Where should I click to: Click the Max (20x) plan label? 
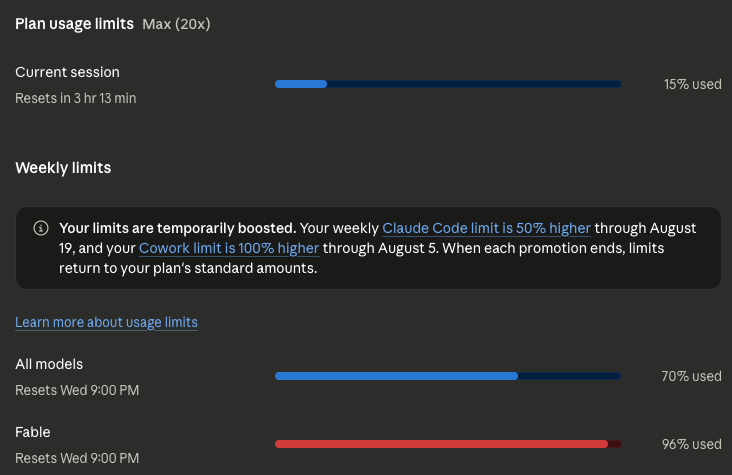pyautogui.click(x=176, y=24)
